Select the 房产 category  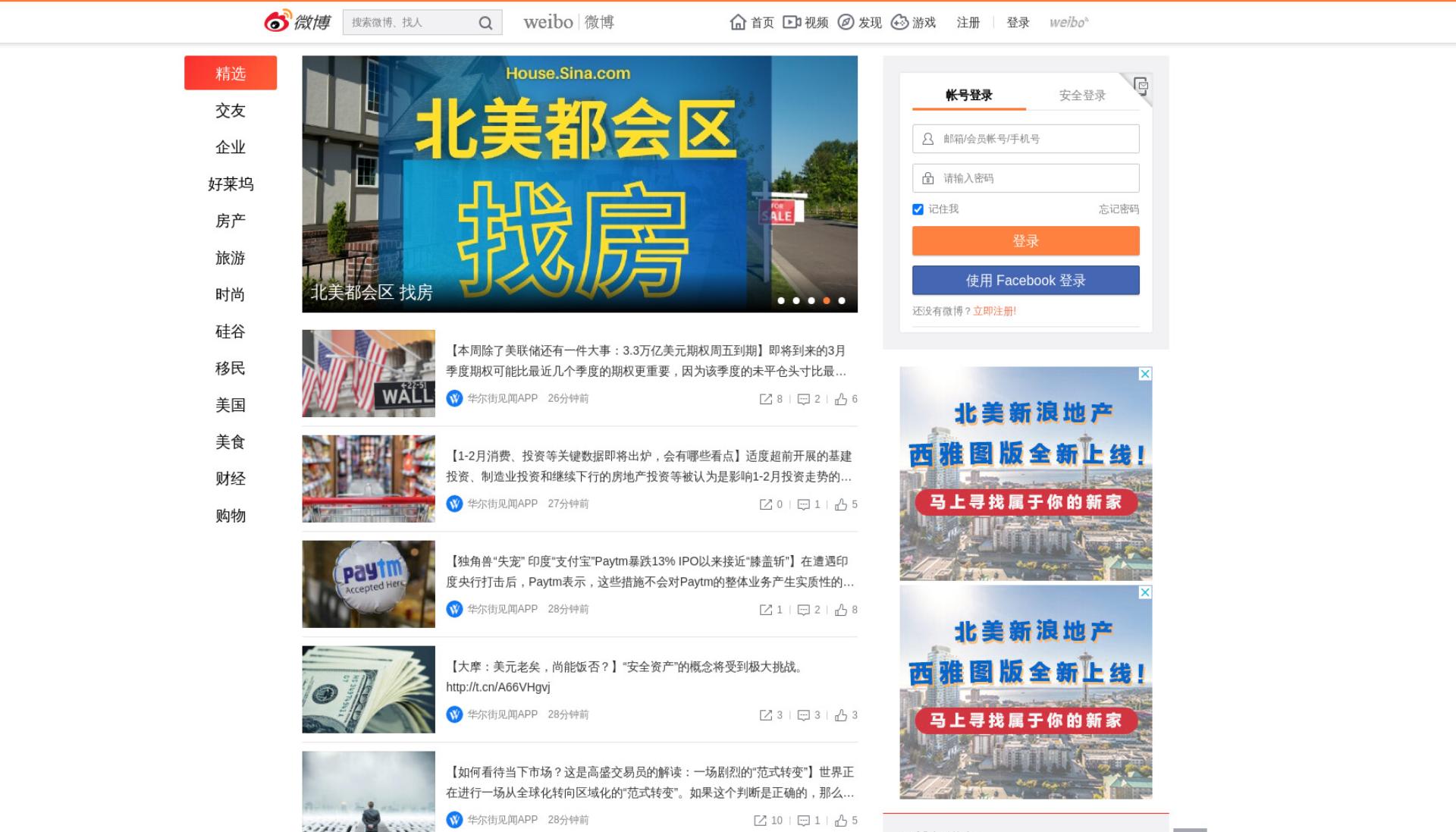231,221
